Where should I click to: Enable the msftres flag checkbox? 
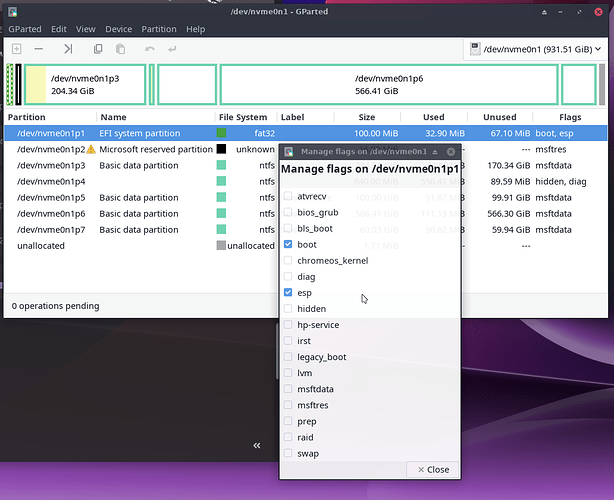(288, 404)
